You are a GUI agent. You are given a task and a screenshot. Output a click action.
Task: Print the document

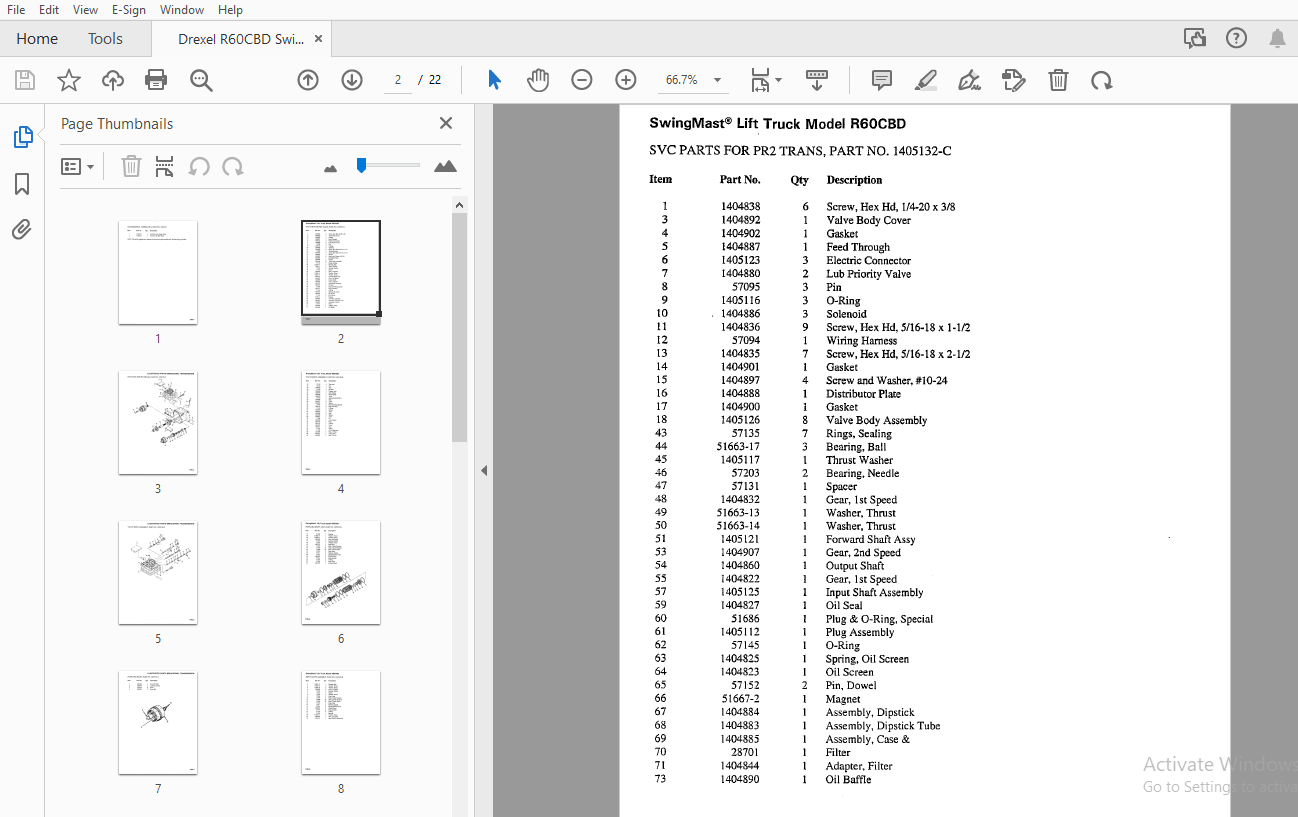(156, 81)
